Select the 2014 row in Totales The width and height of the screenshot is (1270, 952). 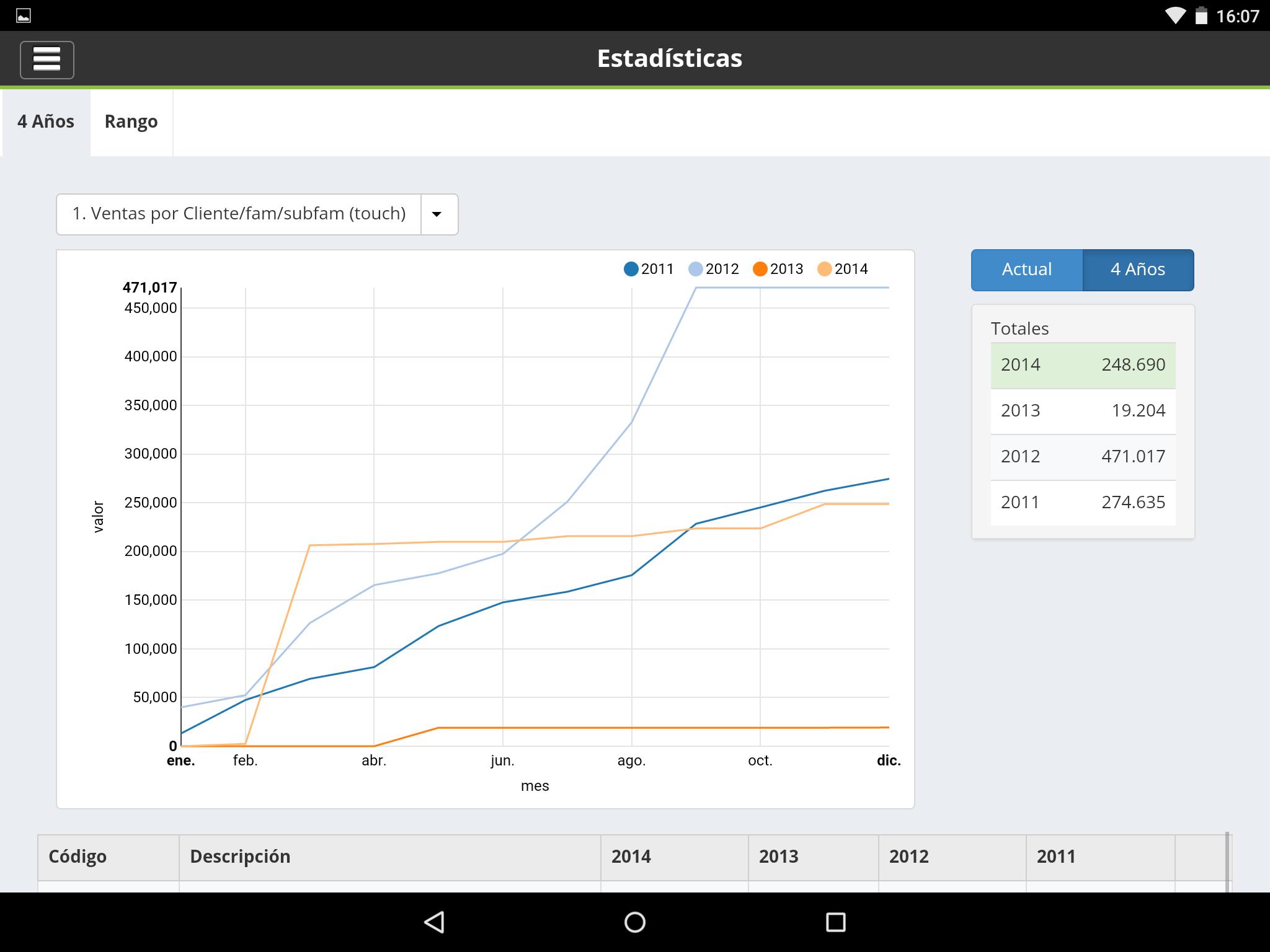1083,365
